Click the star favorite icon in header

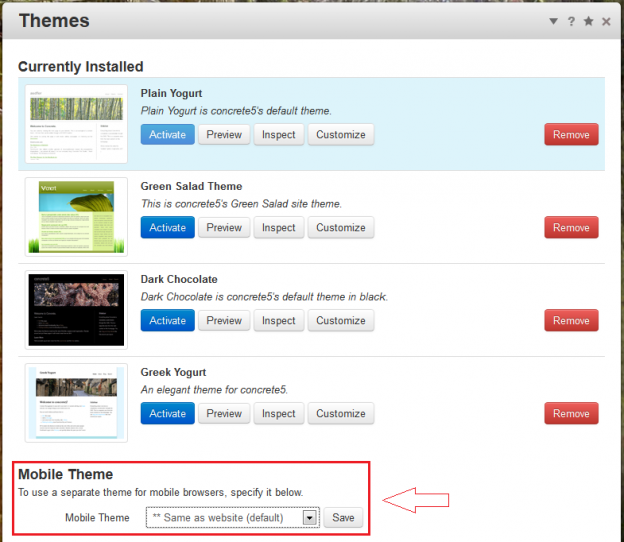589,21
